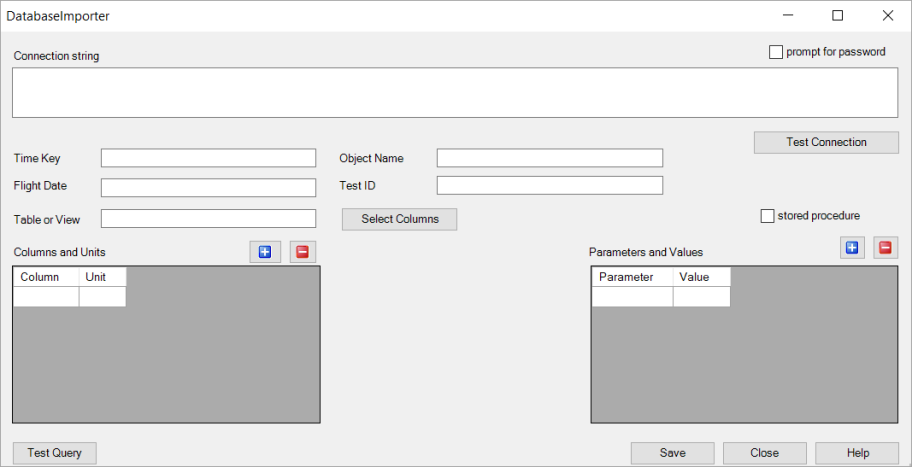This screenshot has height=467, width=912.
Task: Click the add icon above Columns and Units
Action: coord(265,252)
